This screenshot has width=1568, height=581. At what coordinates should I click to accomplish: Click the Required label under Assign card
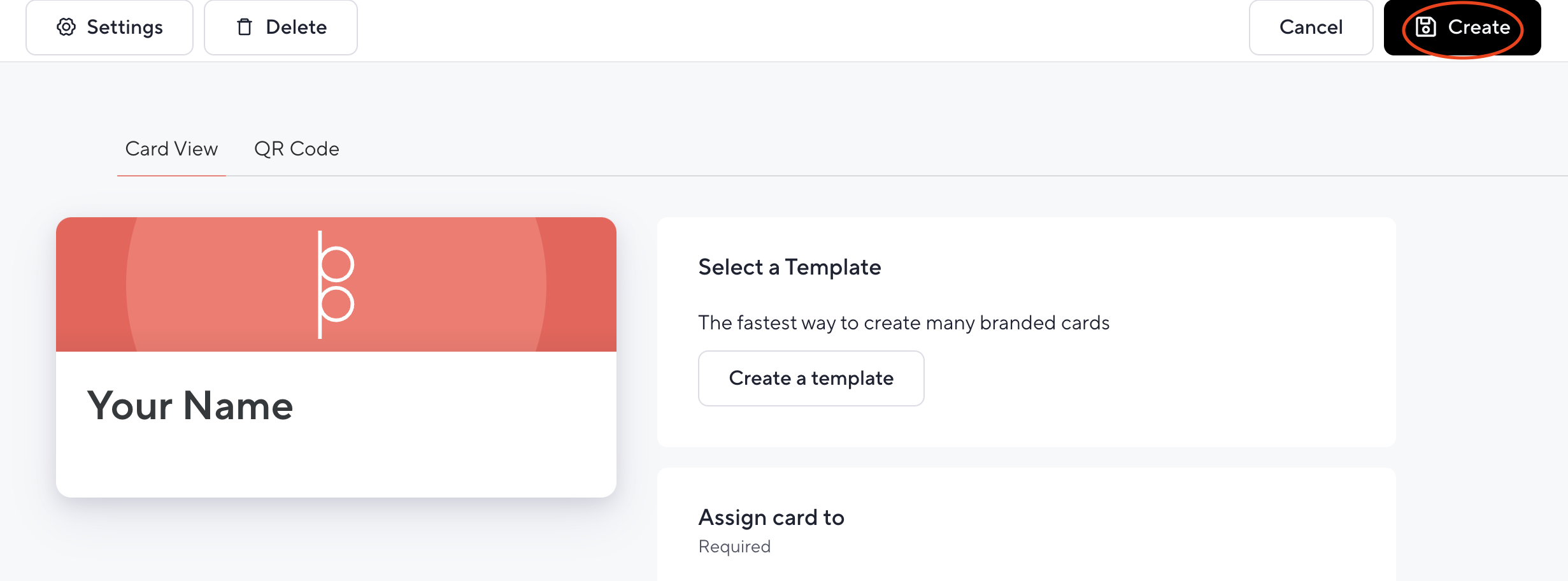pyautogui.click(x=734, y=547)
